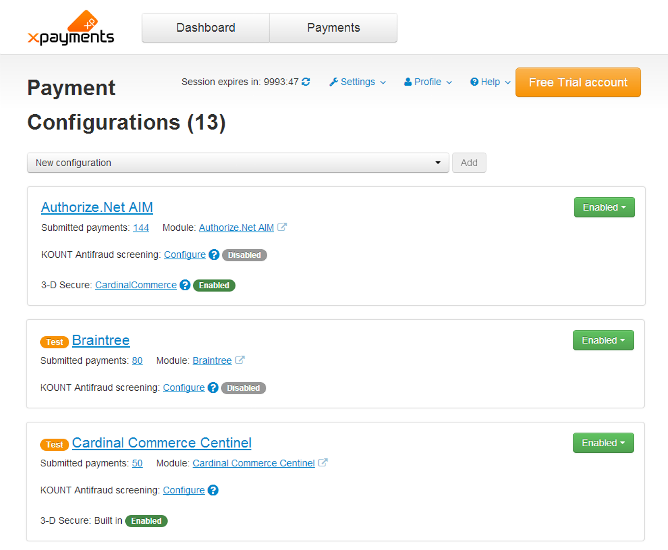Image resolution: width=668 pixels, height=550 pixels.
Task: Open CardinalCommerce 3-D Secure link
Action: coord(136,285)
